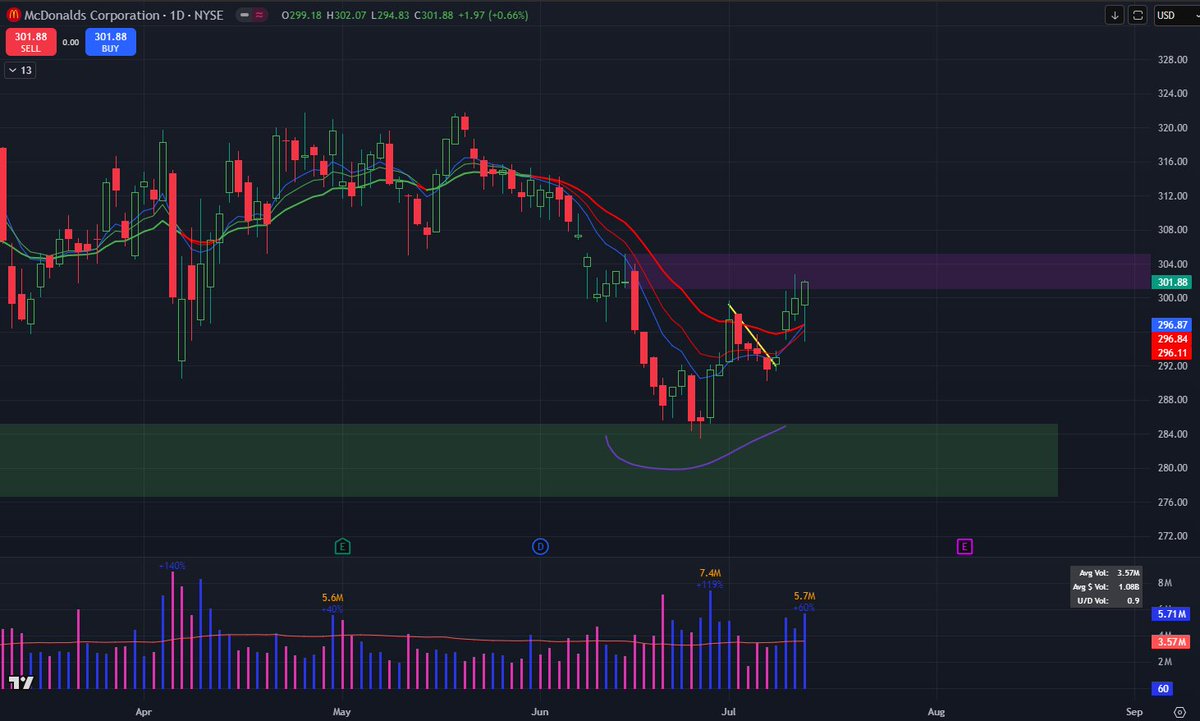This screenshot has height=721, width=1200.
Task: Click the 272.00 price scale label
Action: point(1171,536)
